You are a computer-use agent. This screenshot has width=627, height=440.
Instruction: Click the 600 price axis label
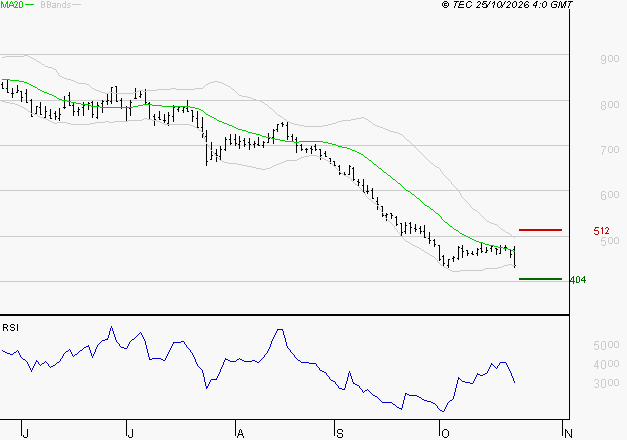point(610,195)
